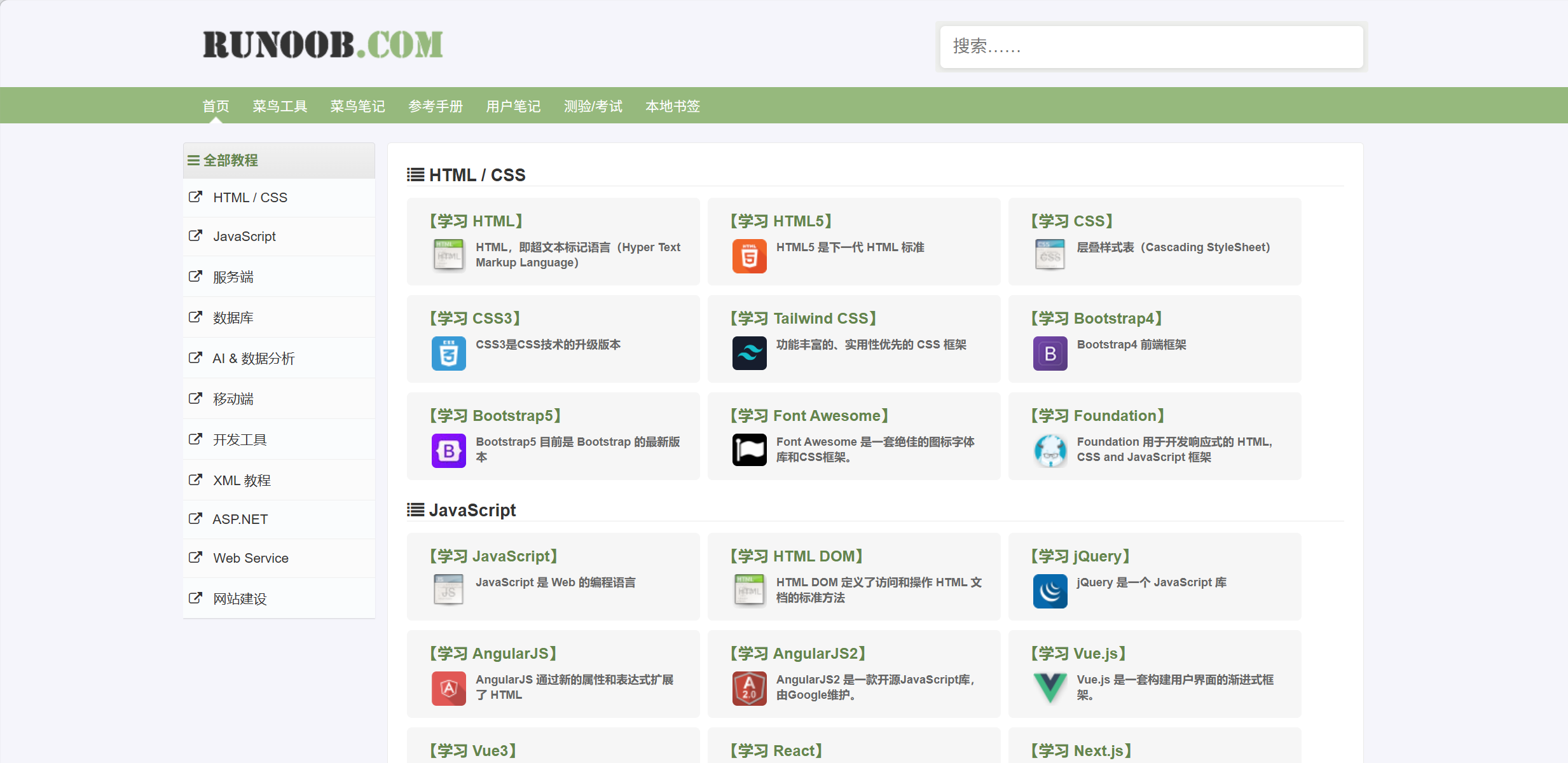The image size is (1568, 763).
Task: Select 数据库 category in the sidebar
Action: click(233, 317)
